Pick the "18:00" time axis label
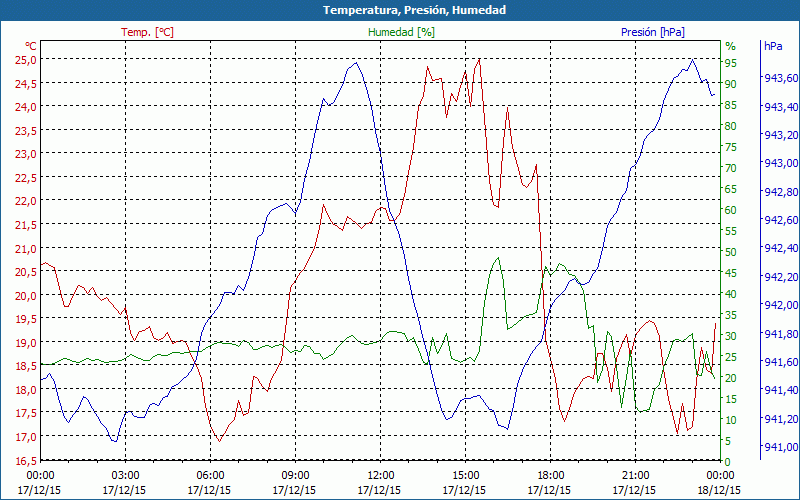Image resolution: width=800 pixels, height=500 pixels. (x=550, y=475)
